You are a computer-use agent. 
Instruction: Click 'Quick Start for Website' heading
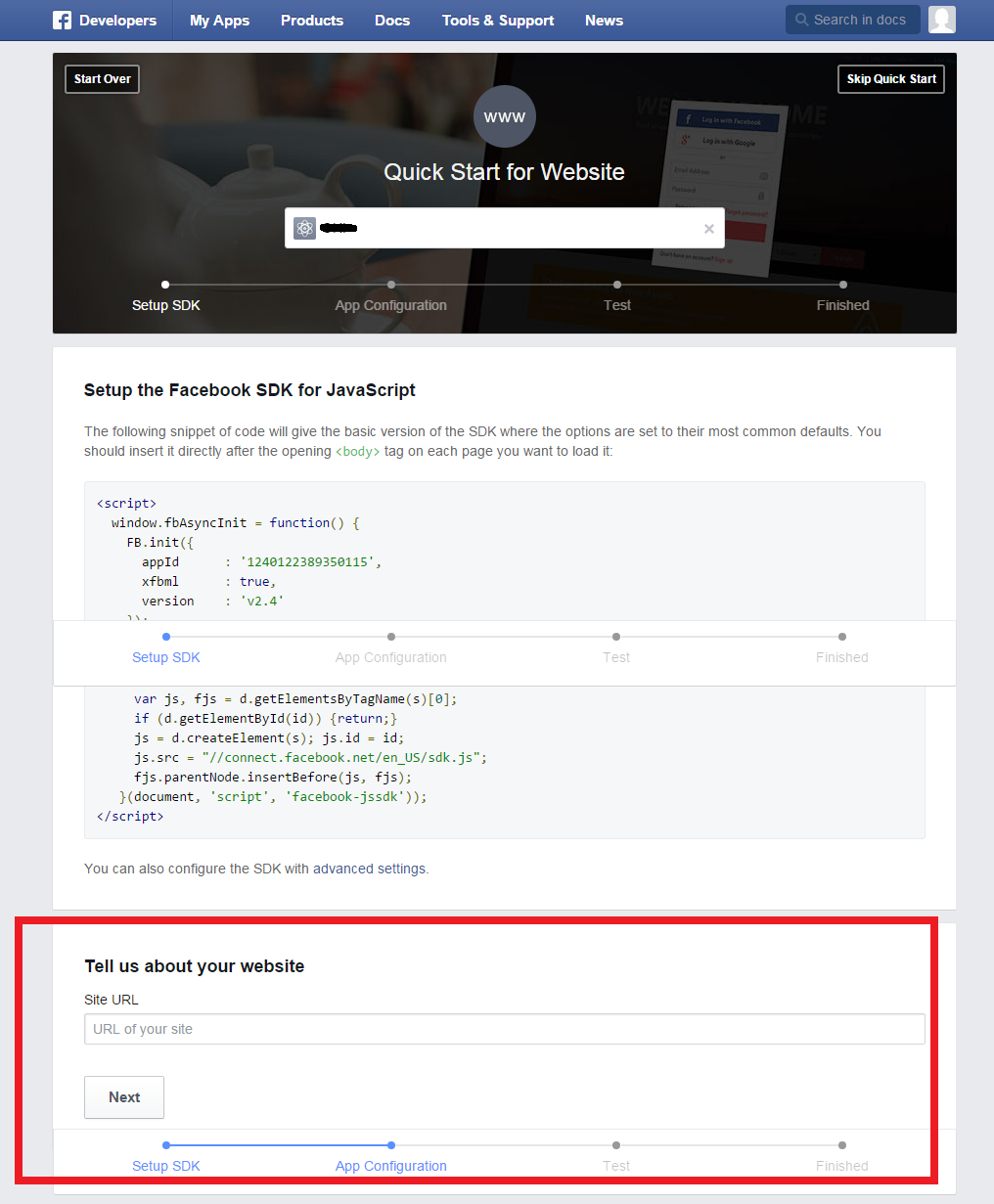[505, 172]
